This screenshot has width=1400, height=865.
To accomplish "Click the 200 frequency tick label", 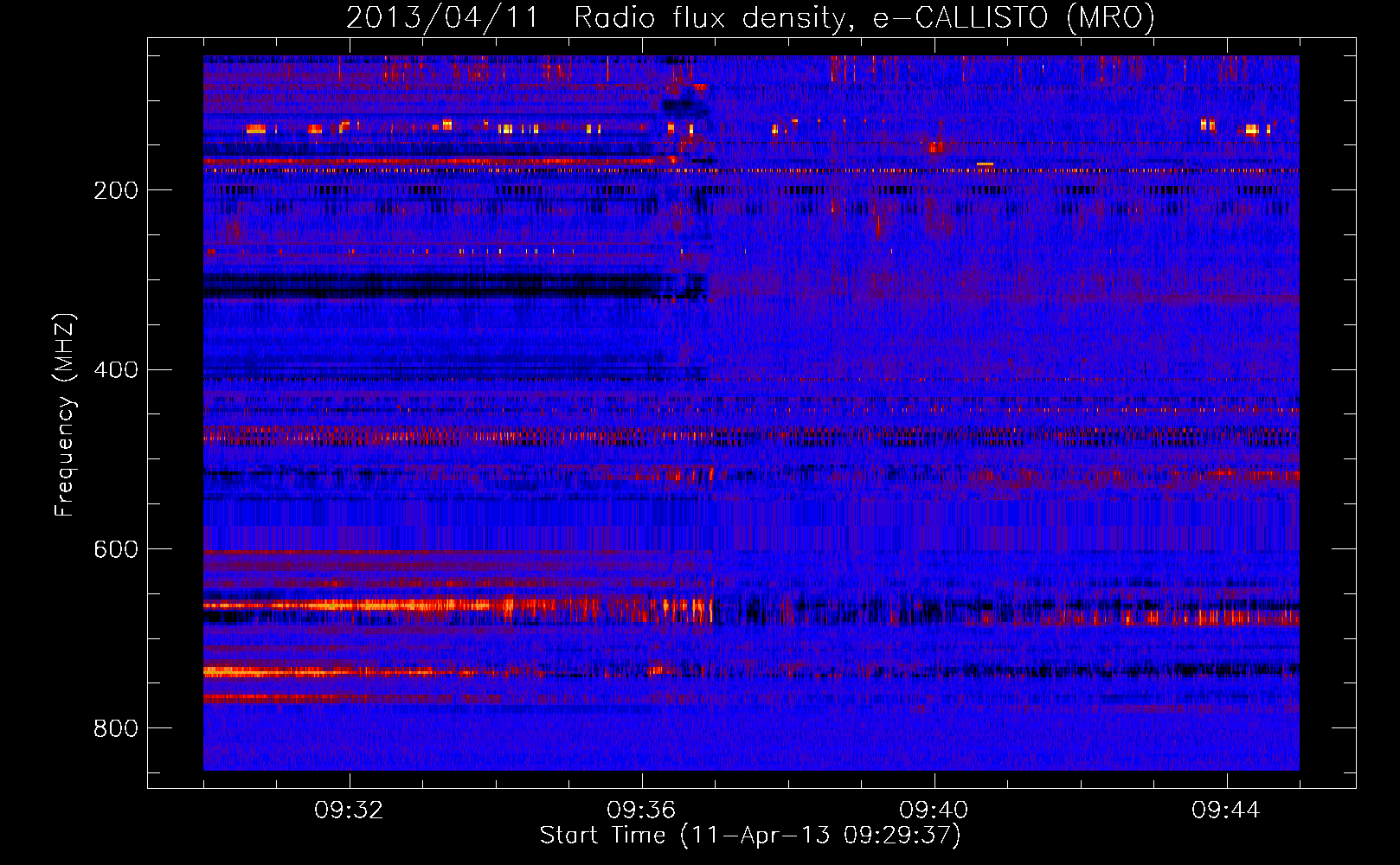I will [116, 190].
